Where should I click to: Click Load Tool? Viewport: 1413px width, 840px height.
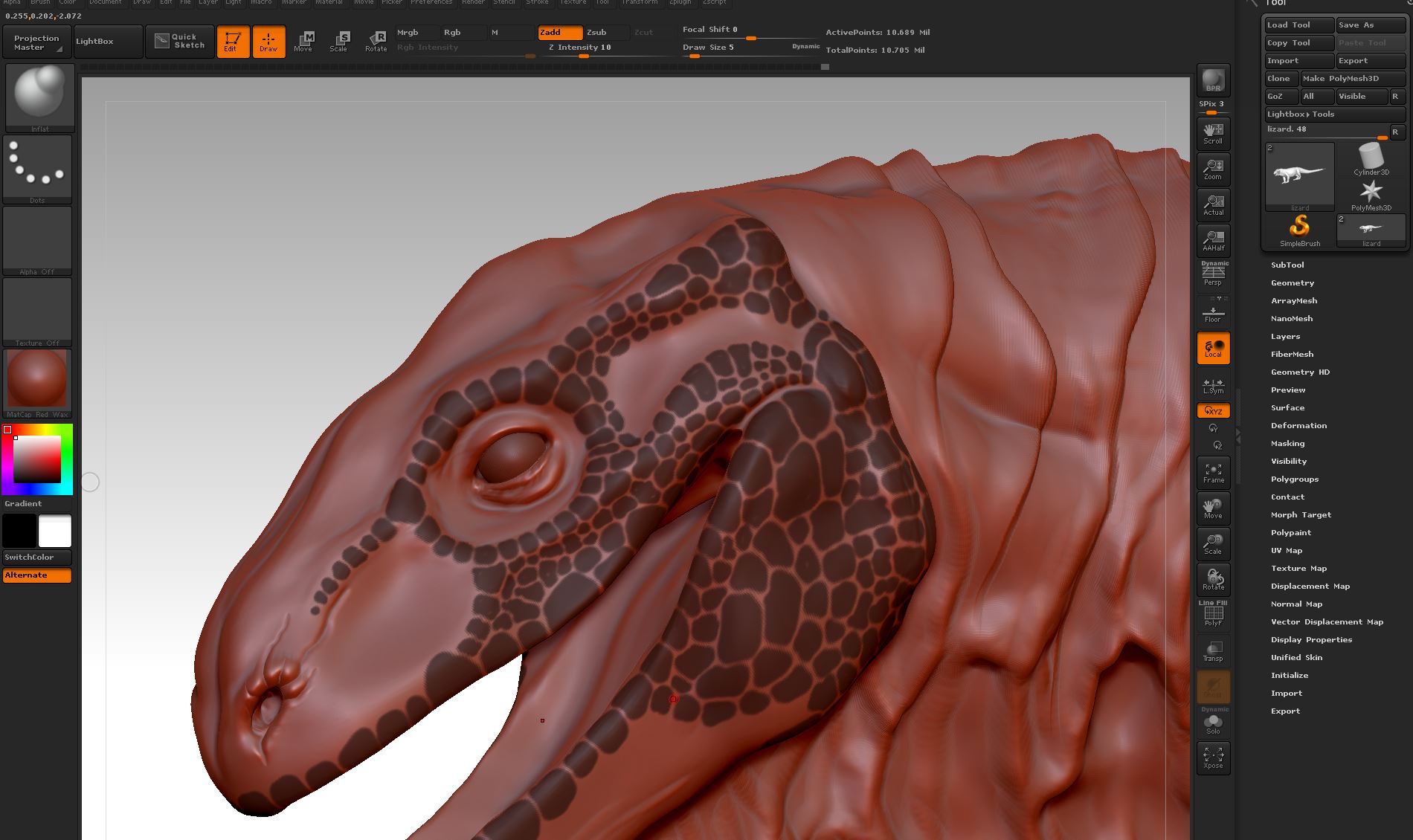point(1300,25)
